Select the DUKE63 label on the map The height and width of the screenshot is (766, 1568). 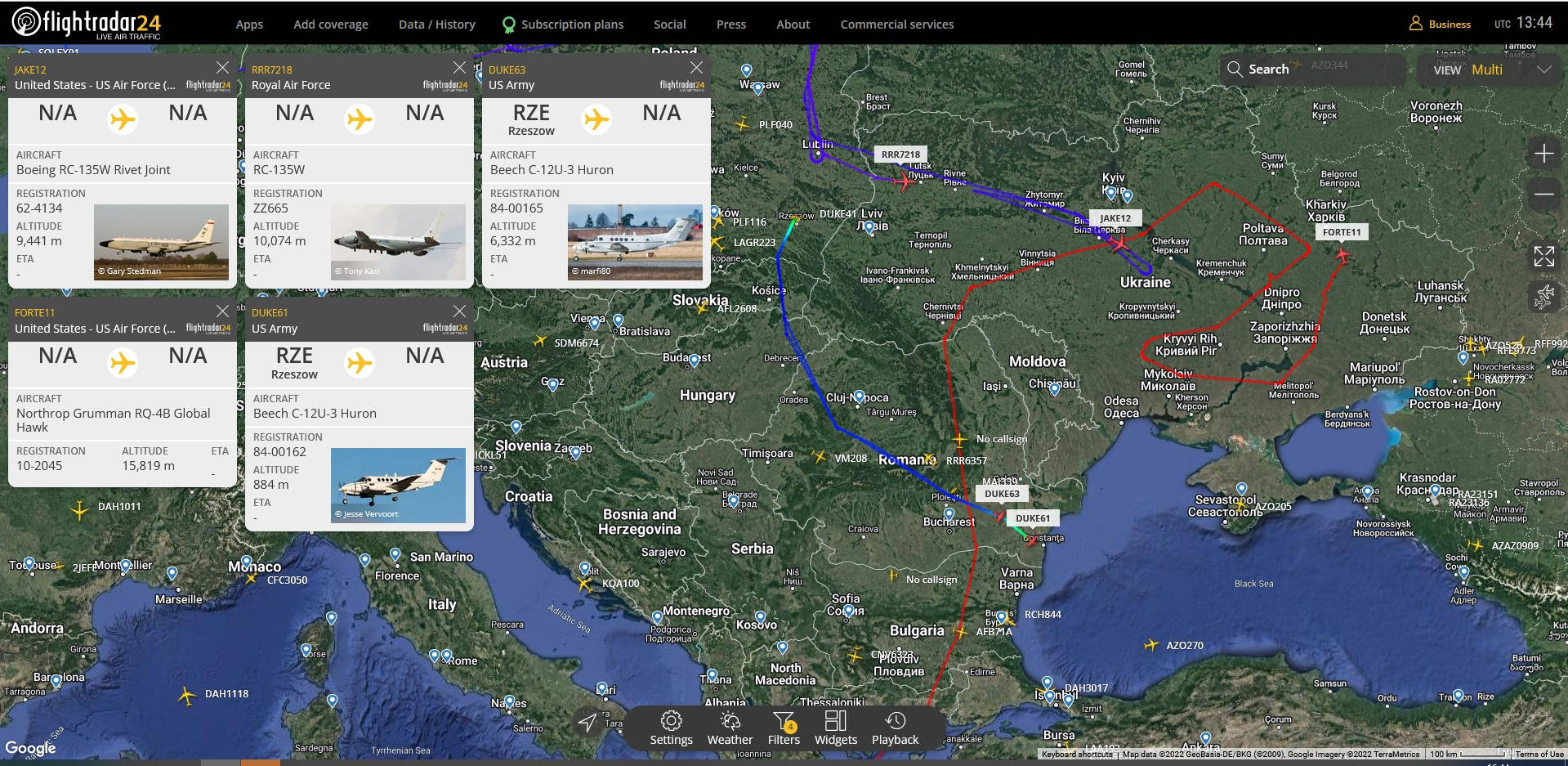pyautogui.click(x=1002, y=494)
